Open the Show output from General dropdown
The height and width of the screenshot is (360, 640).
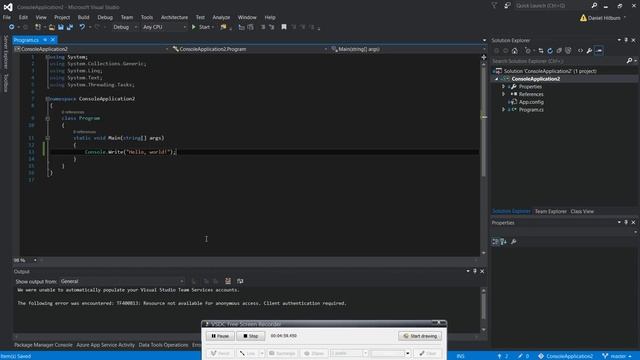(x=122, y=281)
